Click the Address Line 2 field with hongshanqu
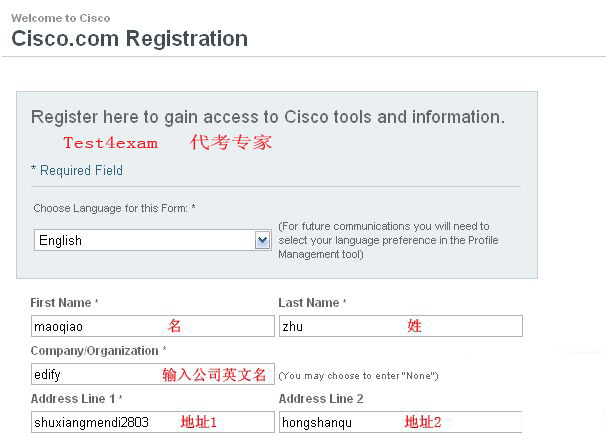 [400, 422]
